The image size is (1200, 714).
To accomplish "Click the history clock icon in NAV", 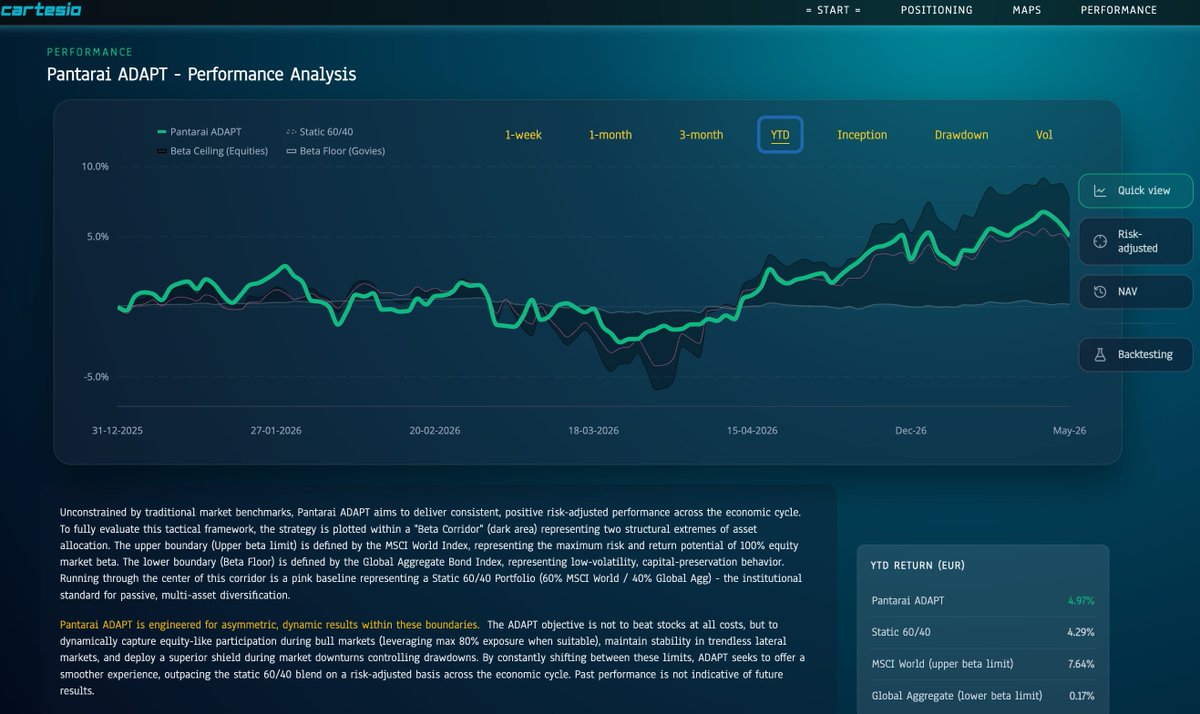I will click(1100, 292).
